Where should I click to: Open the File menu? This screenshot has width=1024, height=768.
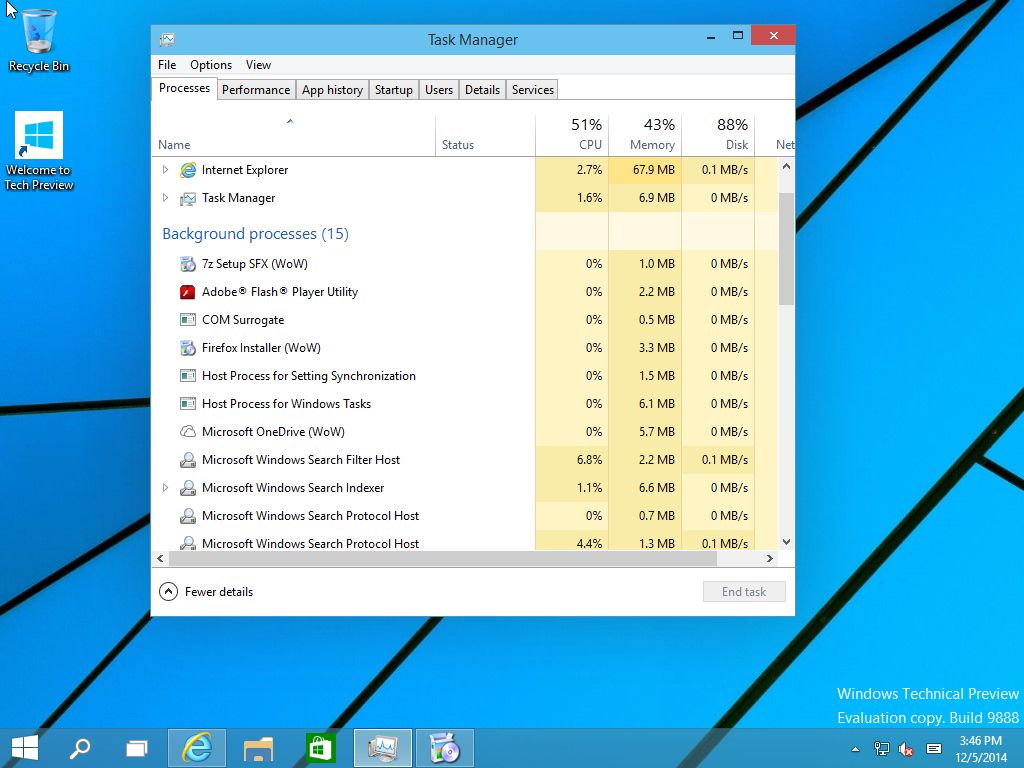tap(167, 65)
